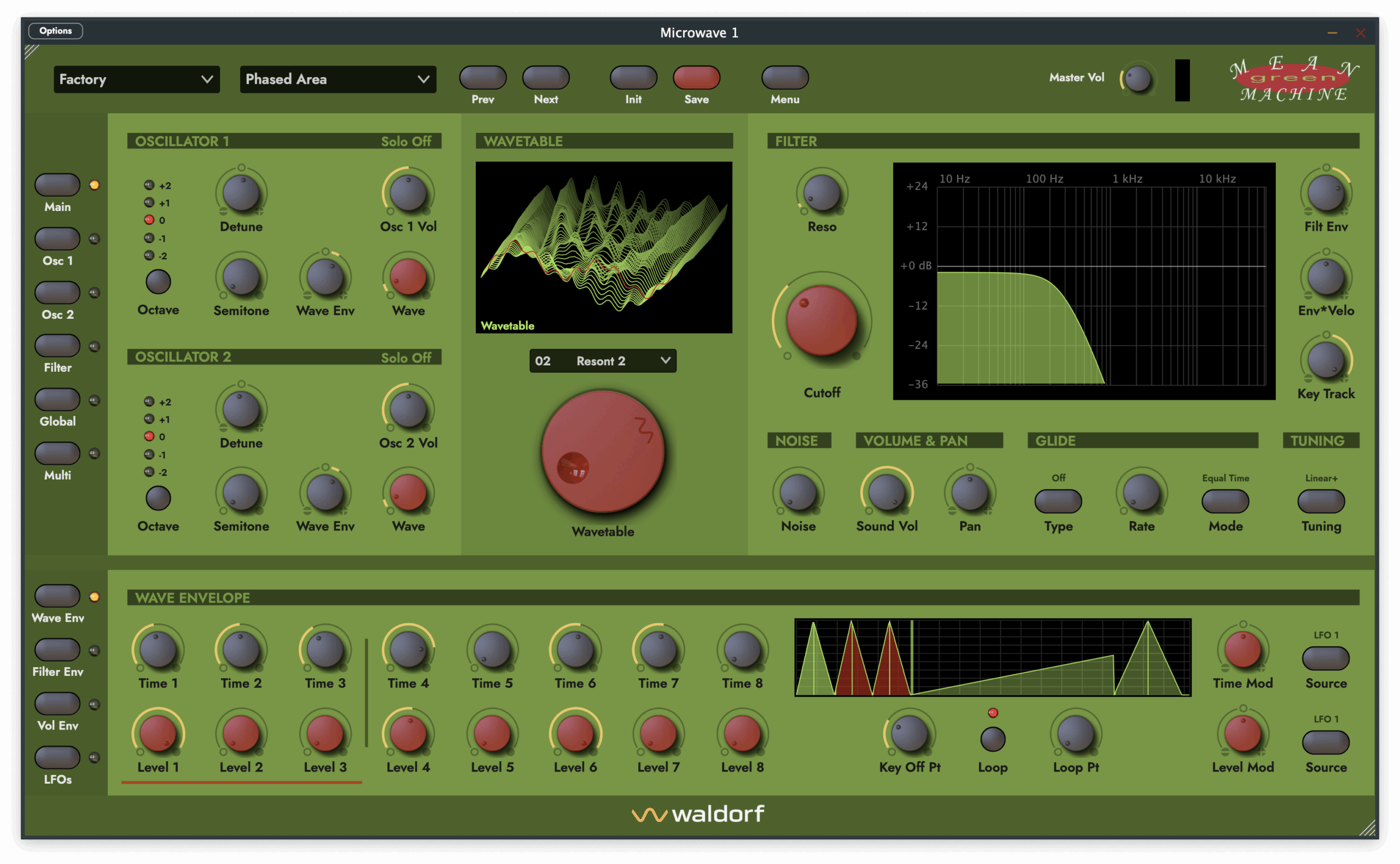Open the Phased Area preset dropdown
1400x864 pixels.
click(338, 79)
